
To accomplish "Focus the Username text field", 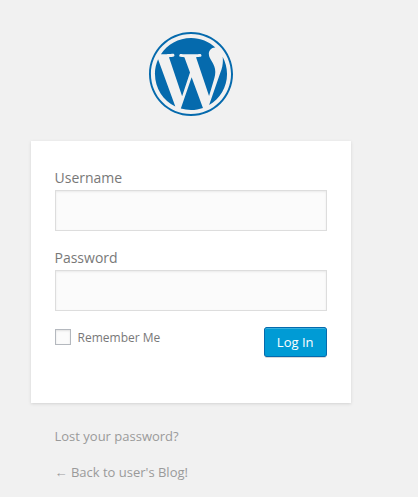I will tap(191, 210).
